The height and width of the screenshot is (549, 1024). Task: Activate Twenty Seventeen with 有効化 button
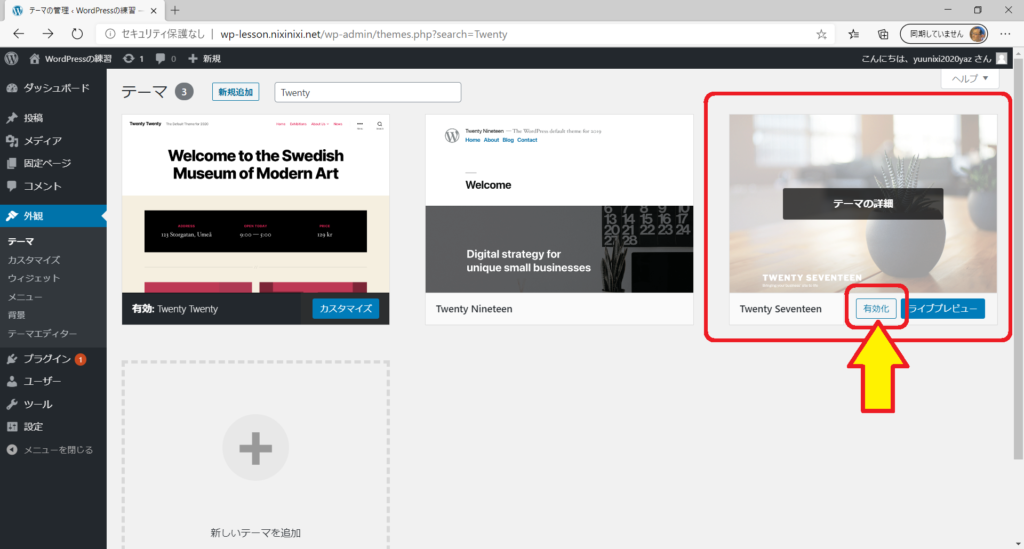coord(876,309)
